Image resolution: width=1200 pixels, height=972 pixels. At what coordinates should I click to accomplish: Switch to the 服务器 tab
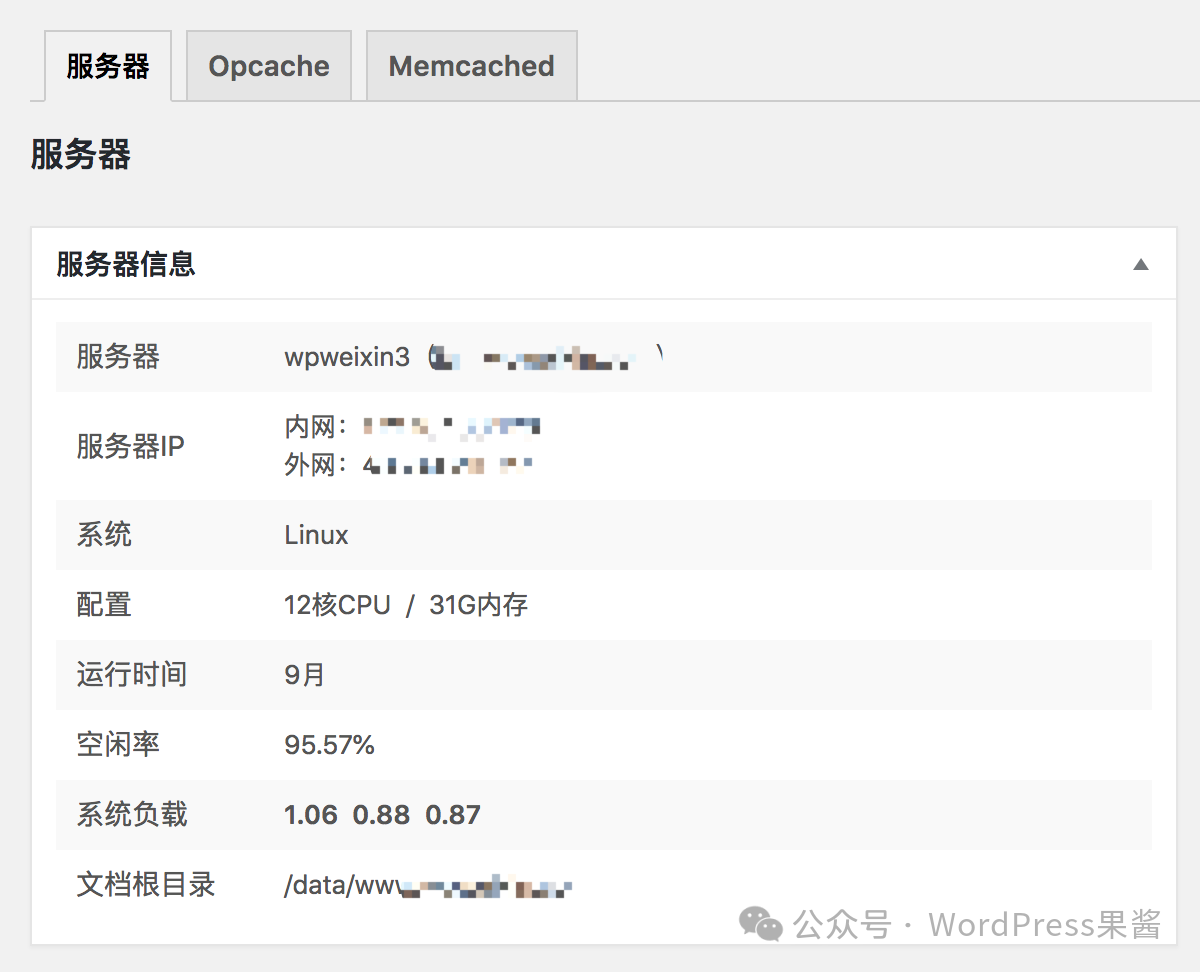click(108, 66)
